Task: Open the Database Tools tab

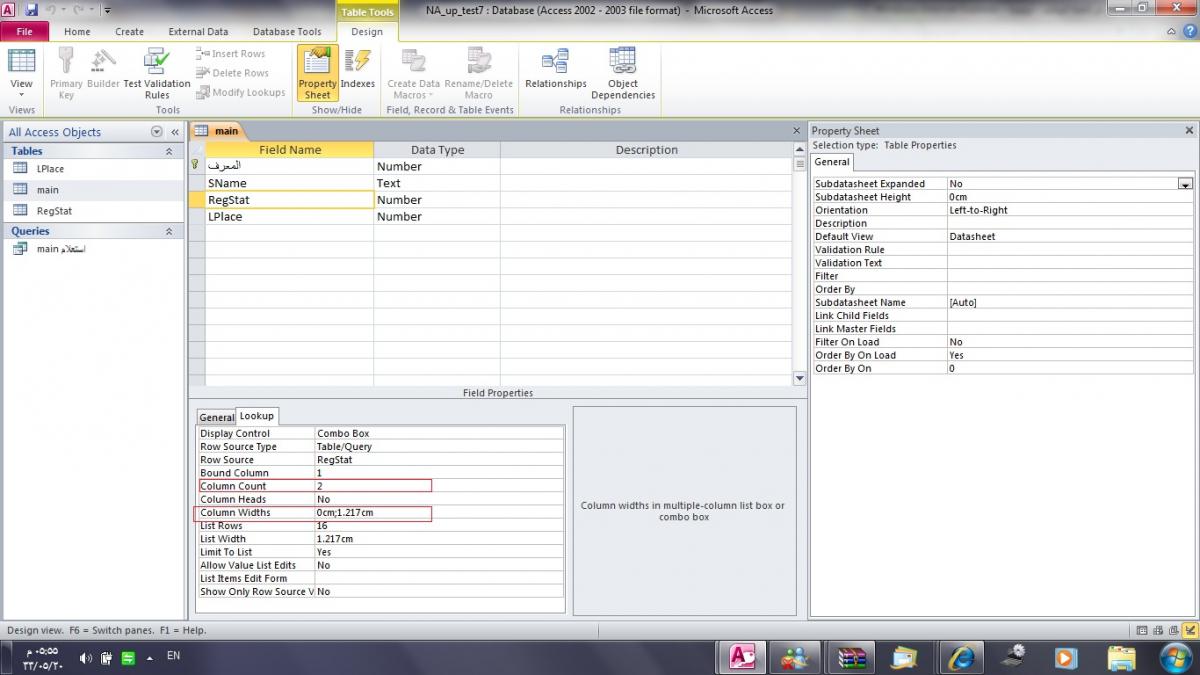Action: pos(287,32)
